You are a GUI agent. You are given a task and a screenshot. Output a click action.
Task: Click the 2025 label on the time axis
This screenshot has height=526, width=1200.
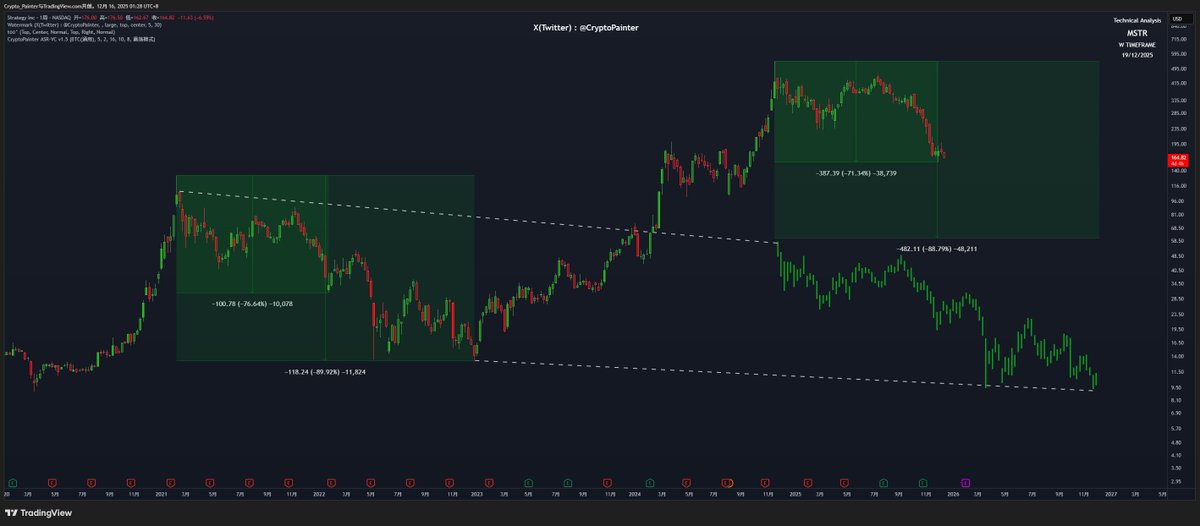point(795,494)
